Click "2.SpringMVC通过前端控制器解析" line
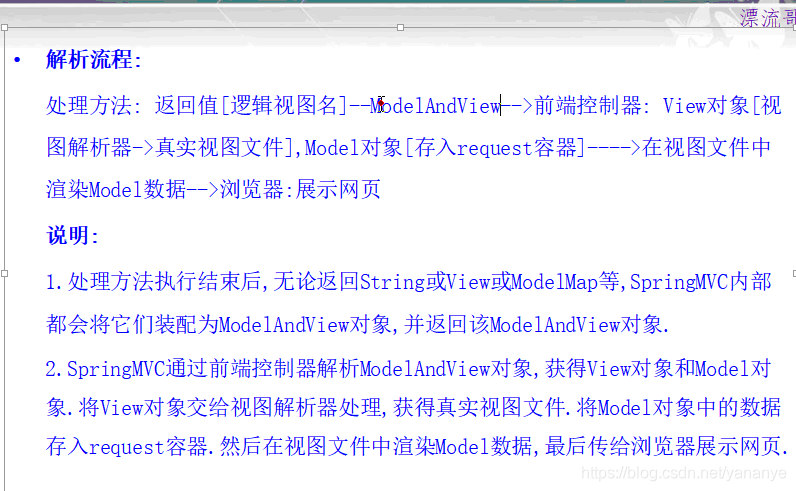The height and width of the screenshot is (491, 796). click(x=202, y=369)
